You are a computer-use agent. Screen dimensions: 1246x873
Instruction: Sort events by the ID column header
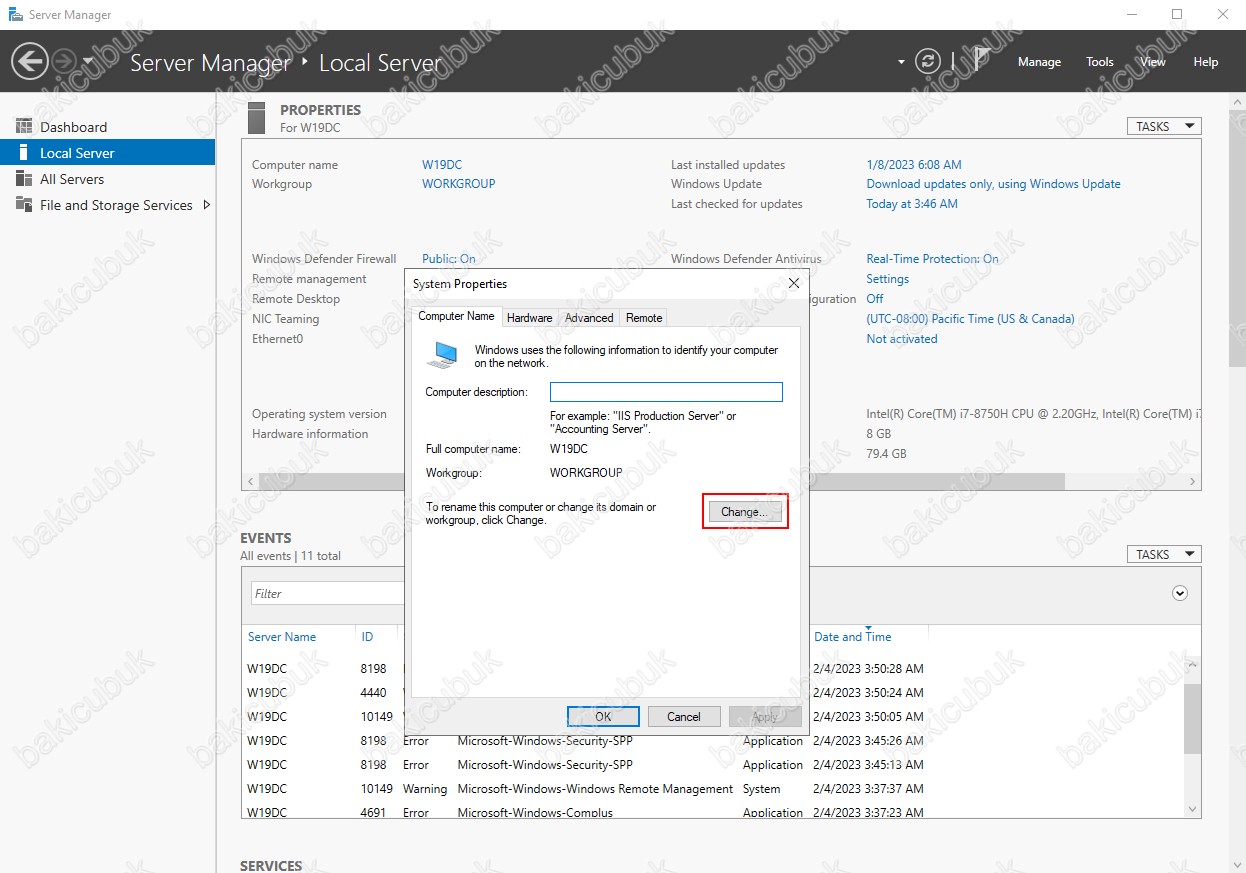(x=367, y=637)
